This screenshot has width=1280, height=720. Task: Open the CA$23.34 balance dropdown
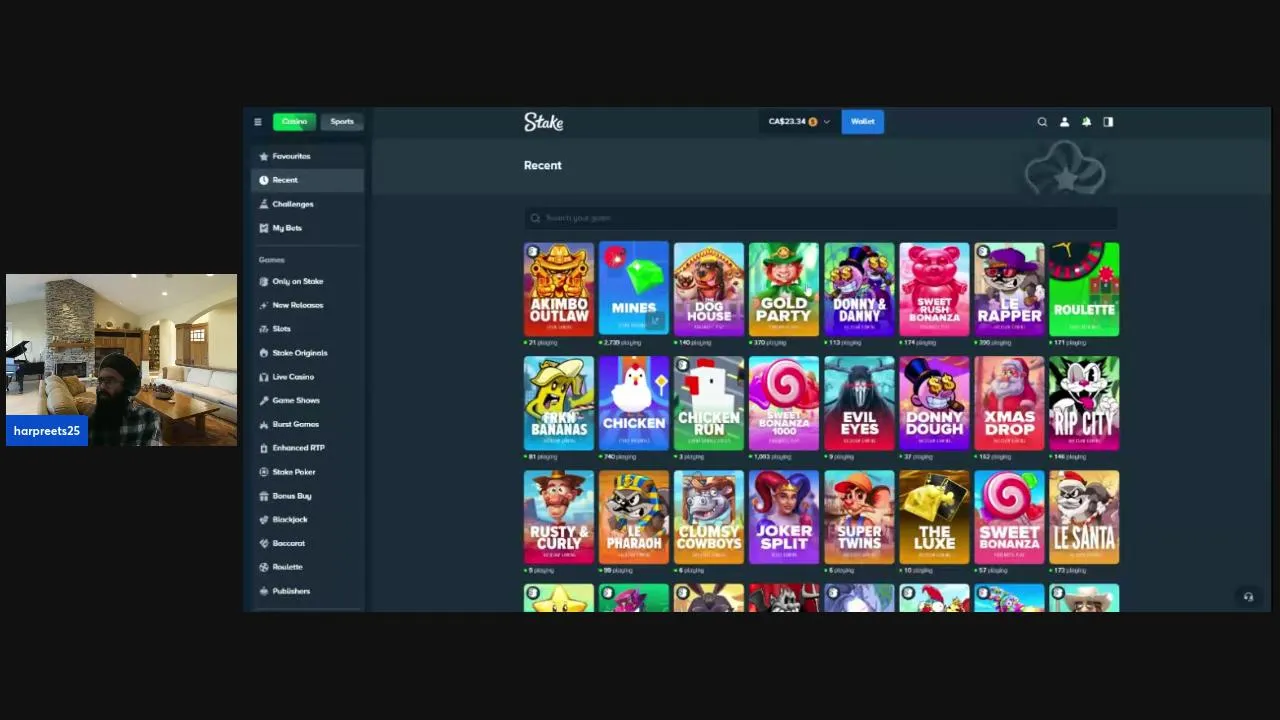coord(799,122)
